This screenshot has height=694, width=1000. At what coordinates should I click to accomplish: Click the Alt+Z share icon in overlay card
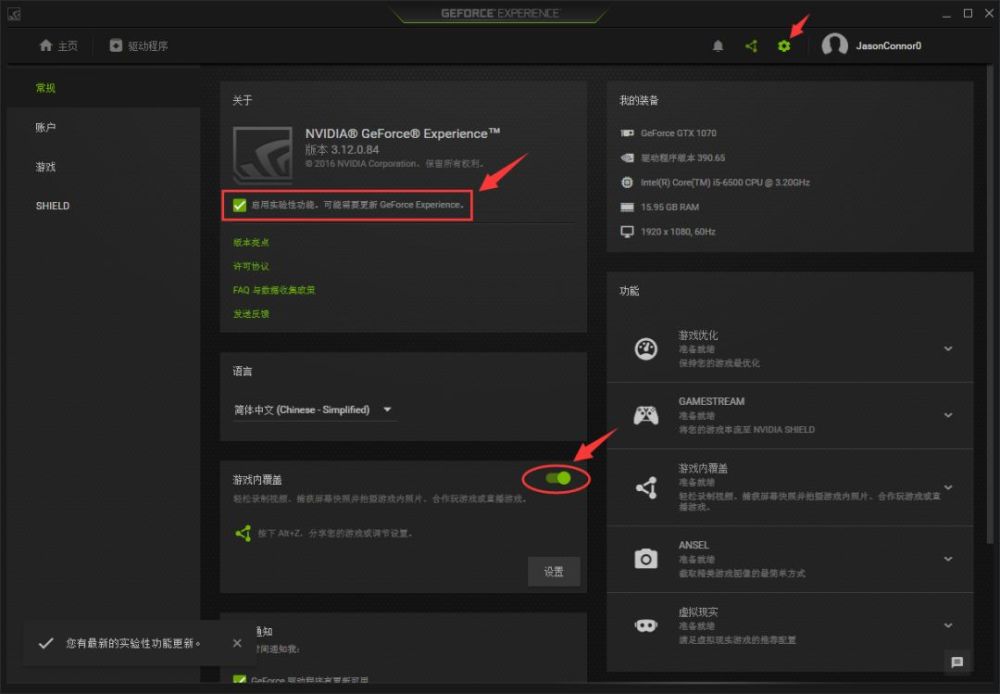tap(243, 533)
